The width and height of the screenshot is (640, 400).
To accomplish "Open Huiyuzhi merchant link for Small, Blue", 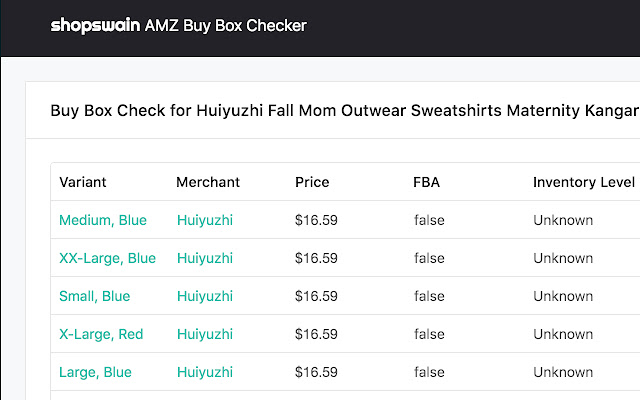I will click(205, 296).
